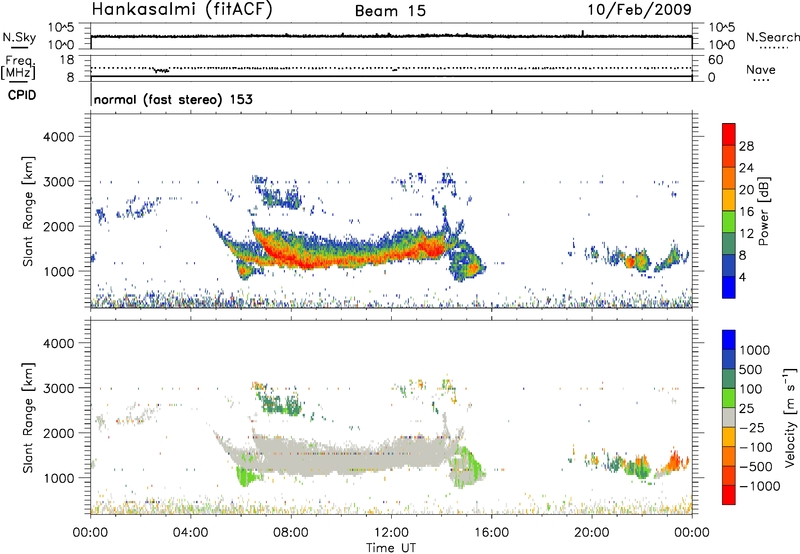Click the 'Hankasalmi (fitACF)' plot title
The image size is (800, 554).
182,9
